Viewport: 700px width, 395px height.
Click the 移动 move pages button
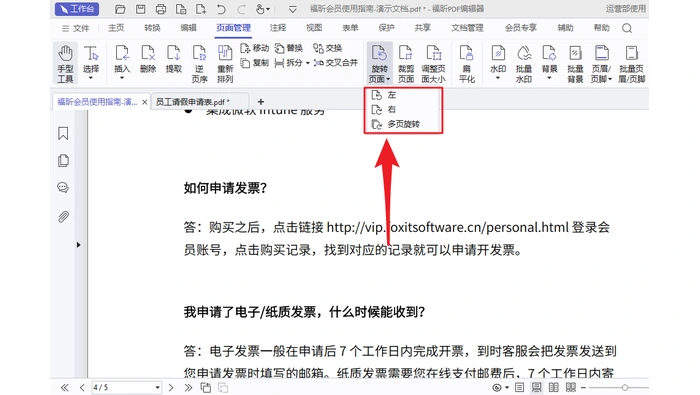(254, 48)
